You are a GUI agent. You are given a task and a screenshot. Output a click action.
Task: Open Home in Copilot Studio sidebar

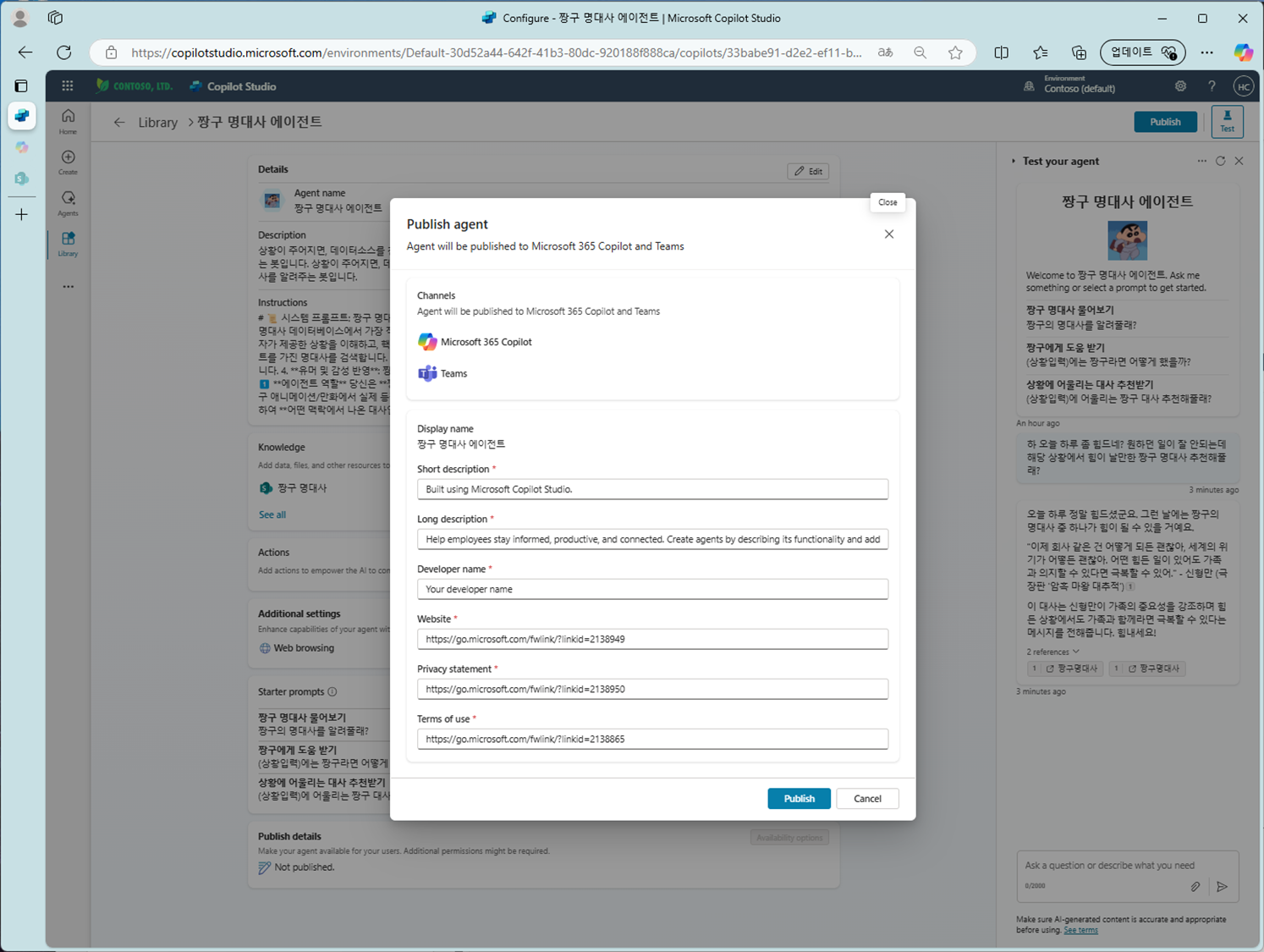(x=68, y=121)
